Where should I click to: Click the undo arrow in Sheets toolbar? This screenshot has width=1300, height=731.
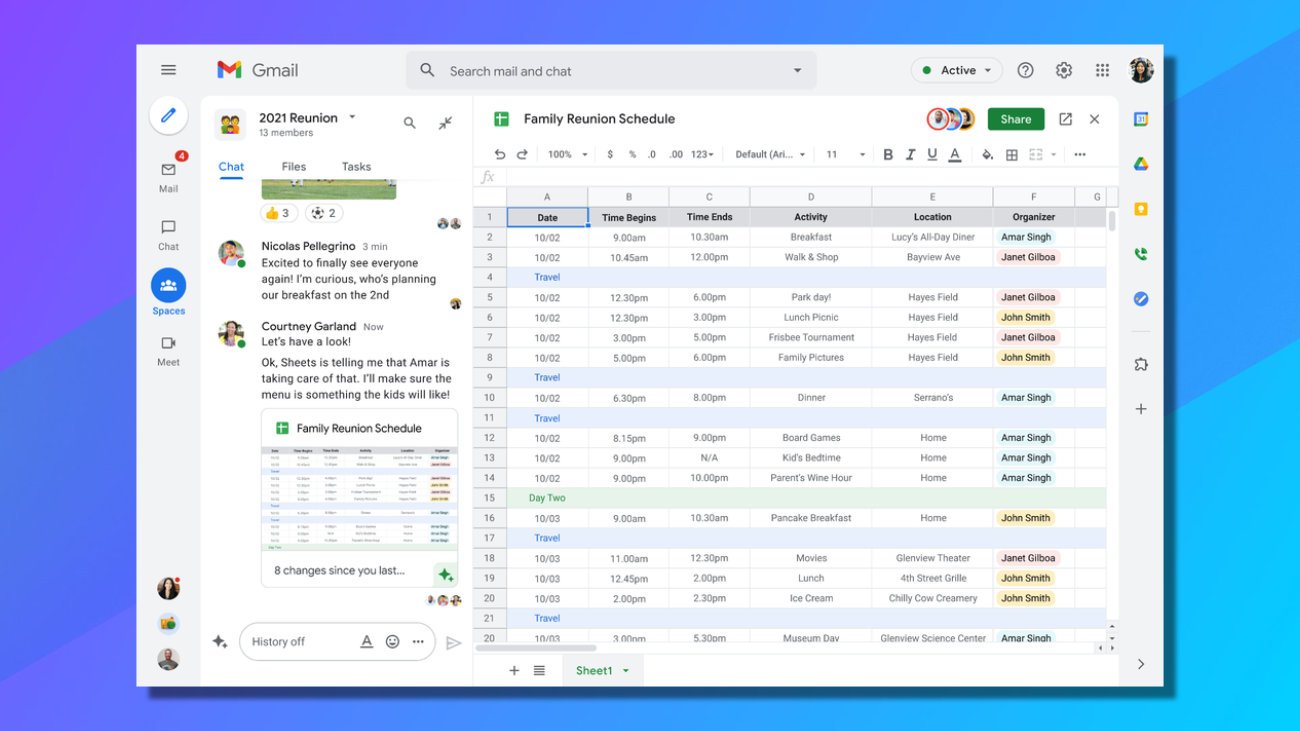[x=500, y=154]
